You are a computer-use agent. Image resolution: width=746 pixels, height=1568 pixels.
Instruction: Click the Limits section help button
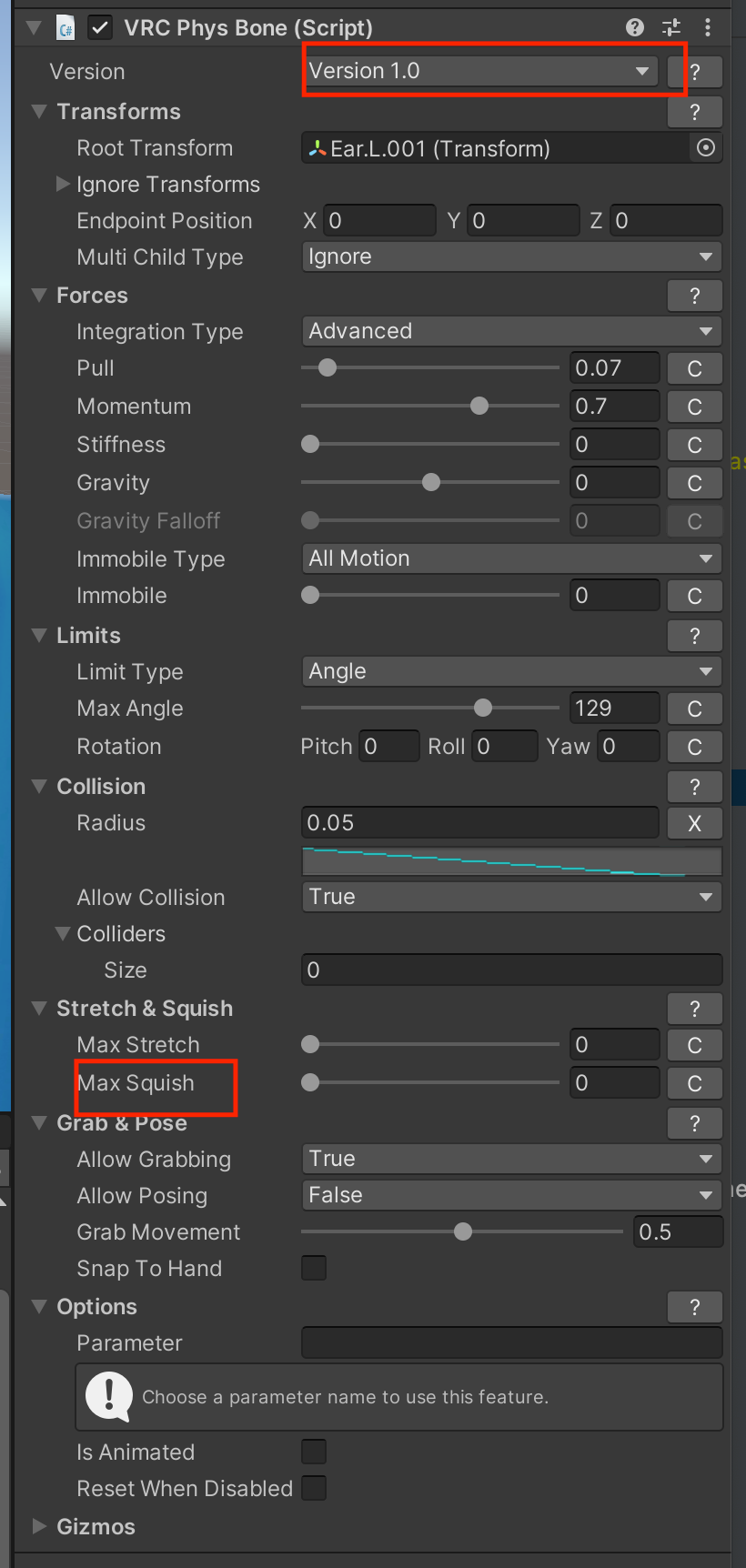point(695,636)
